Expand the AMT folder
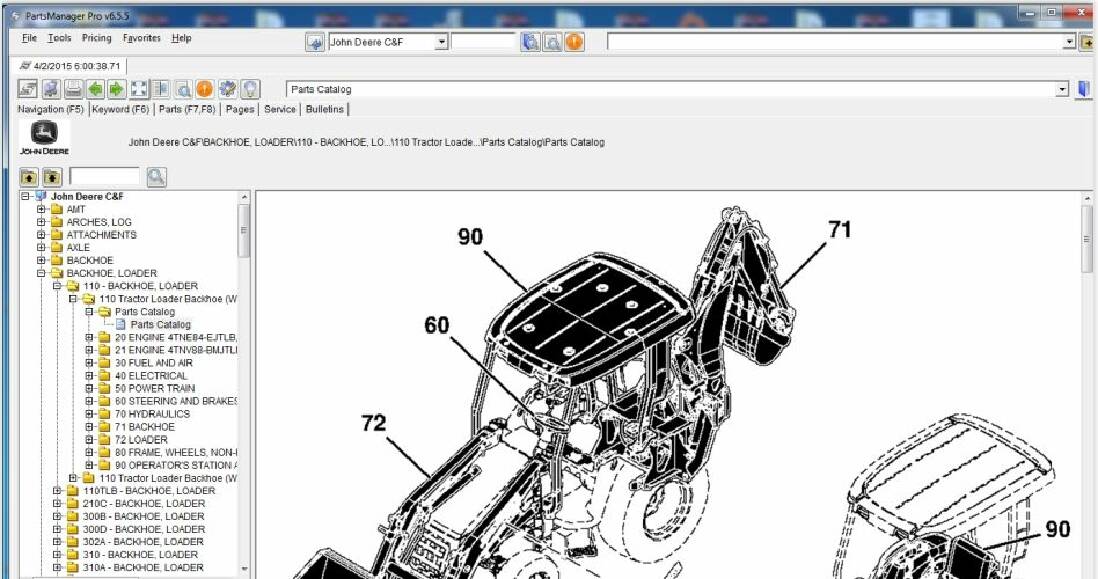The width and height of the screenshot is (1098, 579). [41, 209]
